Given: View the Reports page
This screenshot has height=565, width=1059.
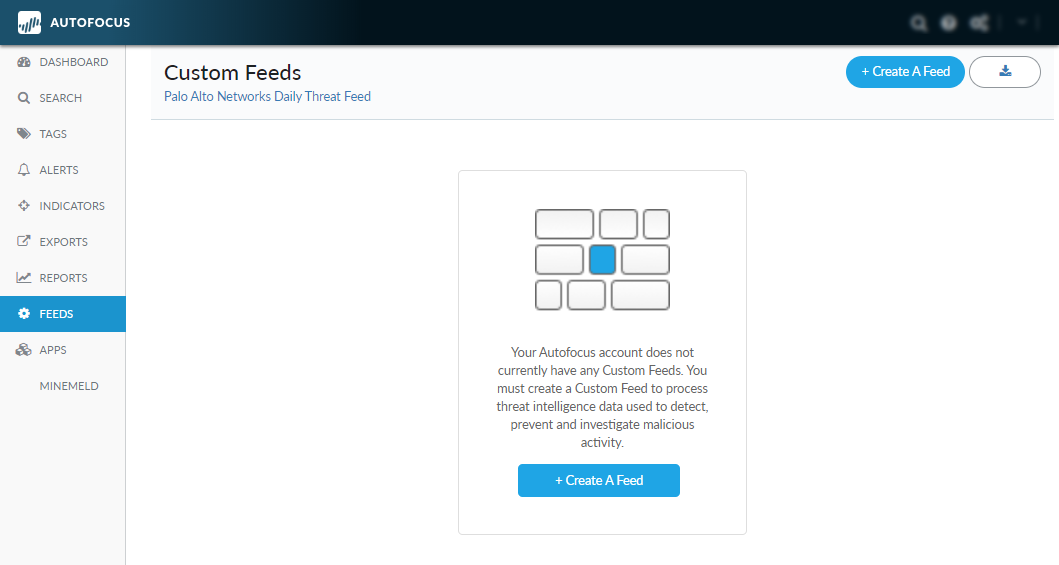Looking at the screenshot, I should click(x=63, y=278).
